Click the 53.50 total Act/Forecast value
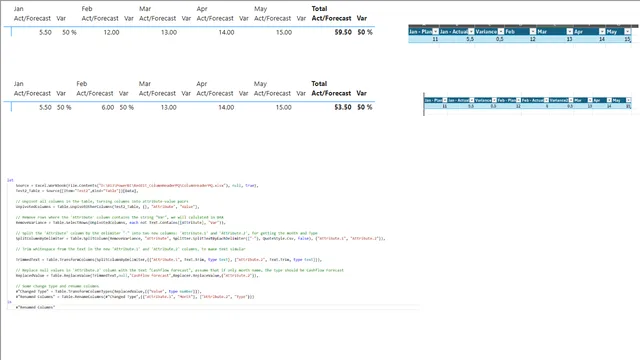The width and height of the screenshot is (640, 360). tap(343, 107)
